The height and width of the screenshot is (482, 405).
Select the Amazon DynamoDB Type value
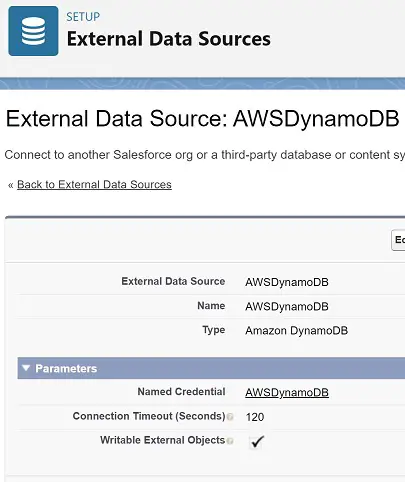(297, 331)
